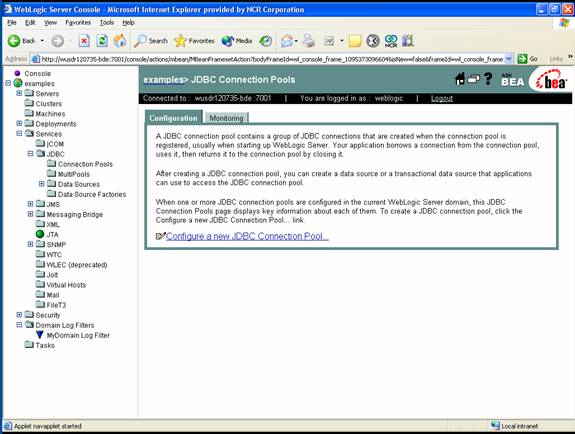Stop page loading with the red X icon

click(84, 41)
